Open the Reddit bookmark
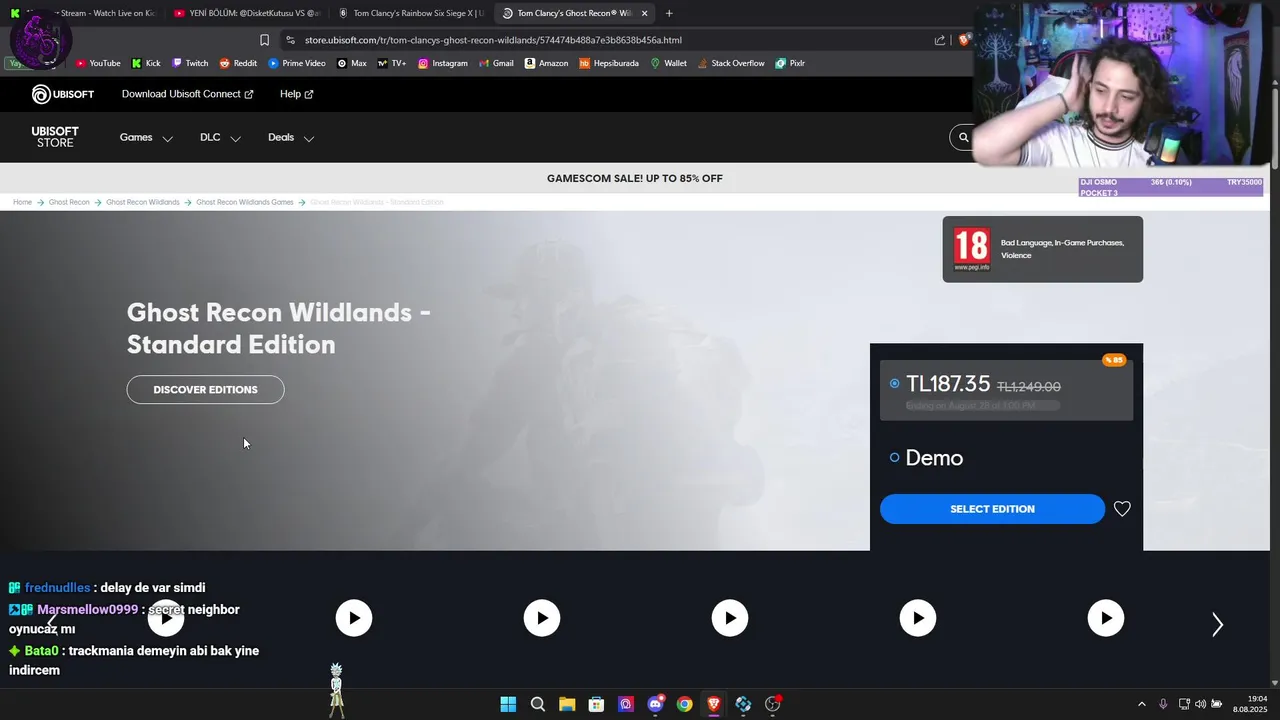Viewport: 1280px width, 720px height. point(238,63)
